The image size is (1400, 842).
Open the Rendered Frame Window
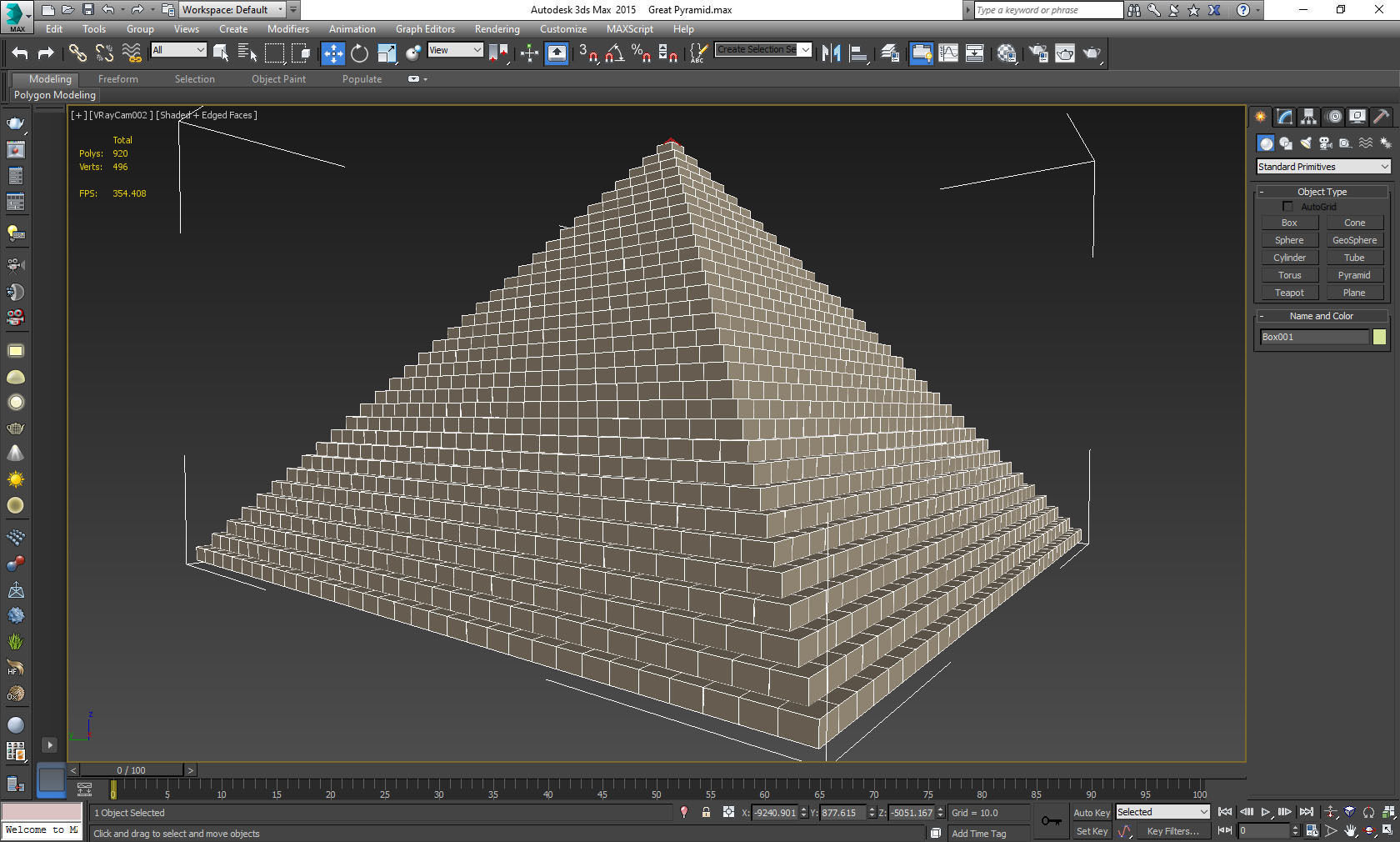point(1065,53)
